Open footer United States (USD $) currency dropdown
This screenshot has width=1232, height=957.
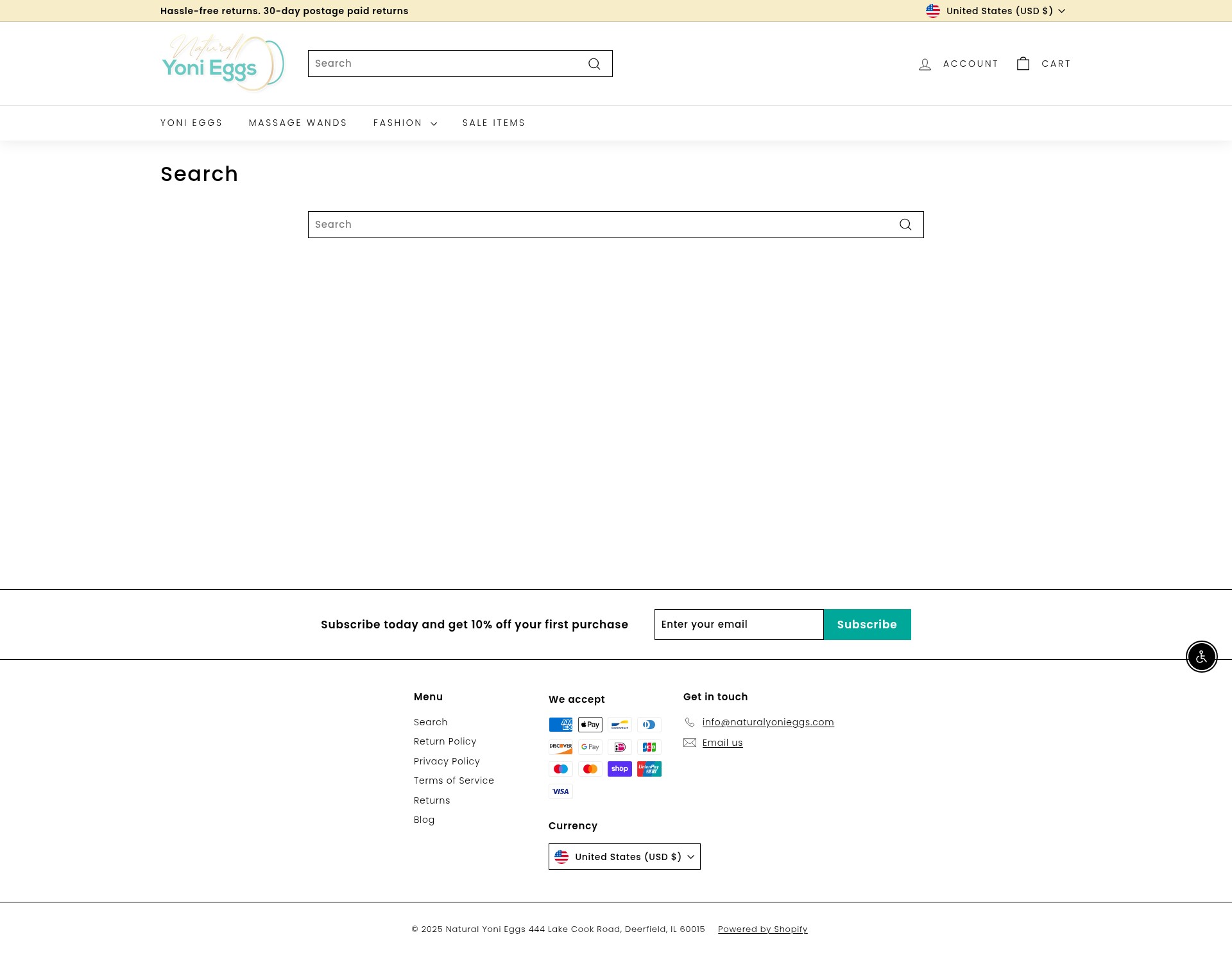[x=624, y=857]
